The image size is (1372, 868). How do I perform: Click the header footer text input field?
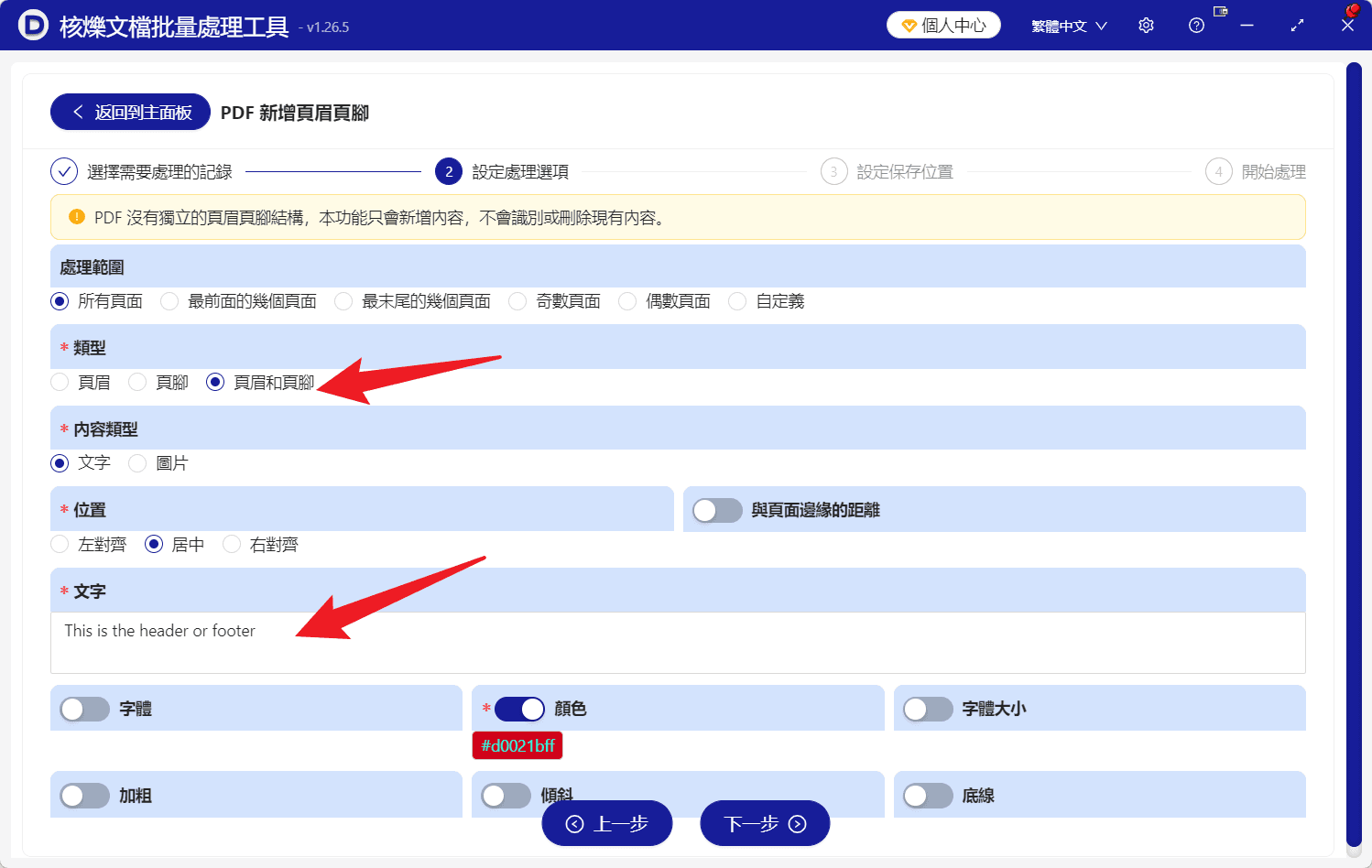(x=678, y=643)
